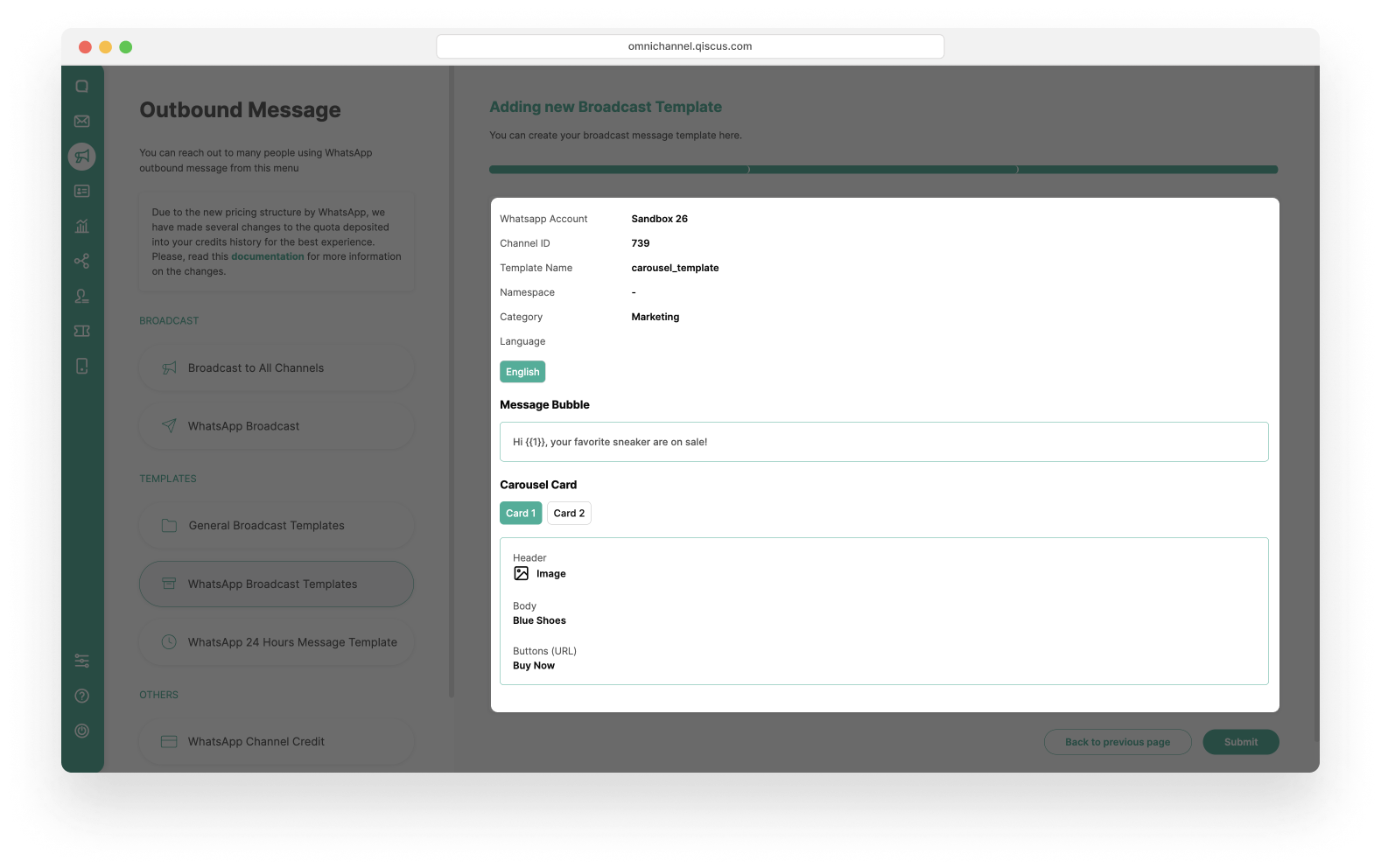This screenshot has width=1381, height=868.
Task: Click the Buy Now button label text
Action: point(534,666)
